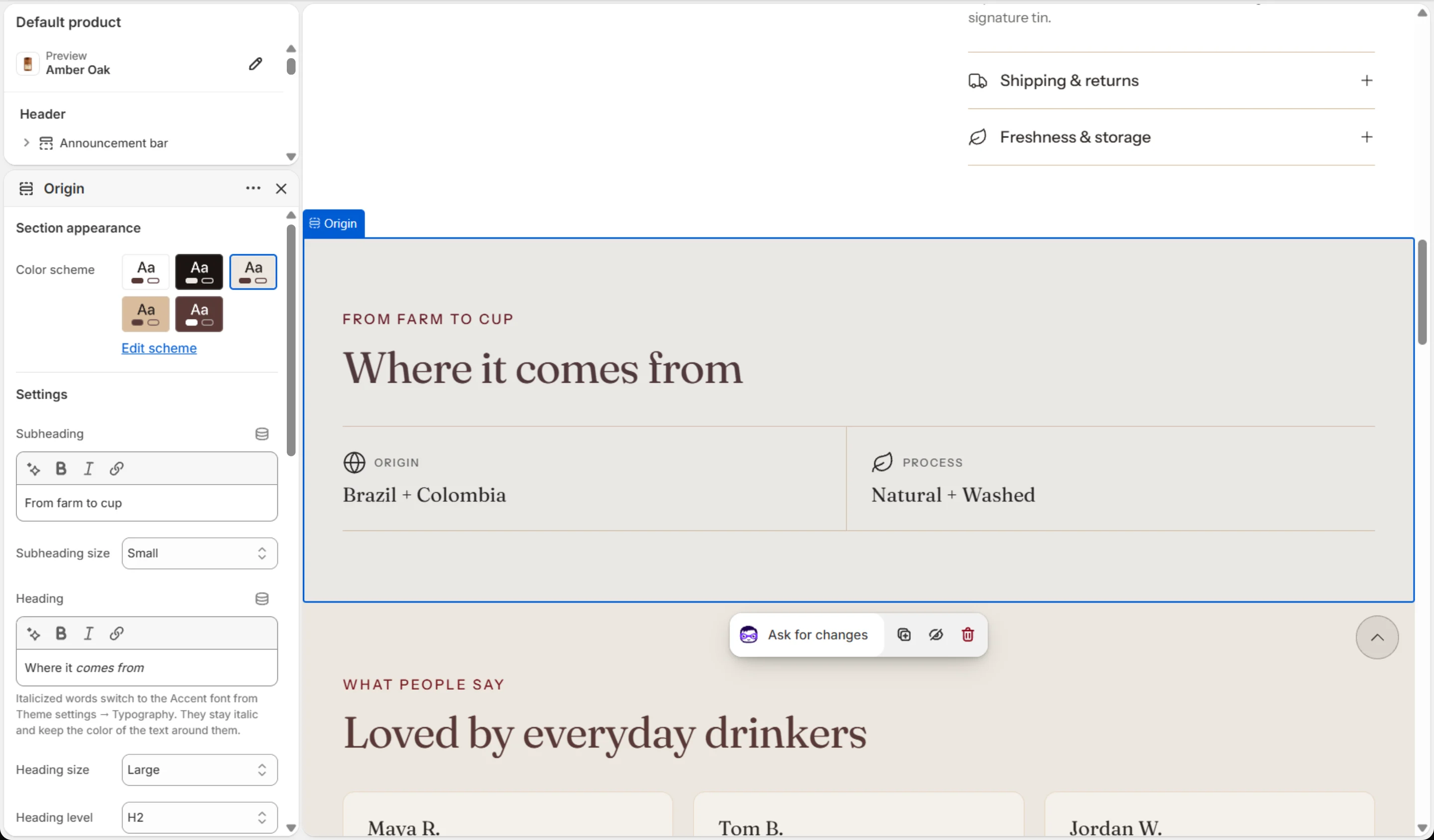
Task: Select the tan beige color scheme
Action: pyautogui.click(x=146, y=314)
